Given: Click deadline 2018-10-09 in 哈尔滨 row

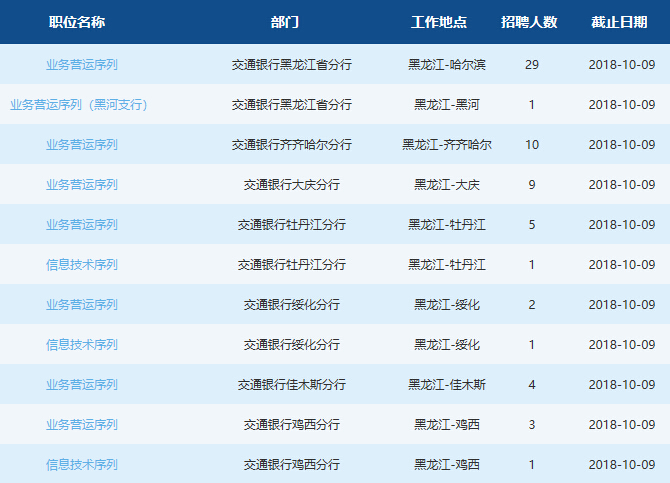Looking at the screenshot, I should tap(622, 65).
